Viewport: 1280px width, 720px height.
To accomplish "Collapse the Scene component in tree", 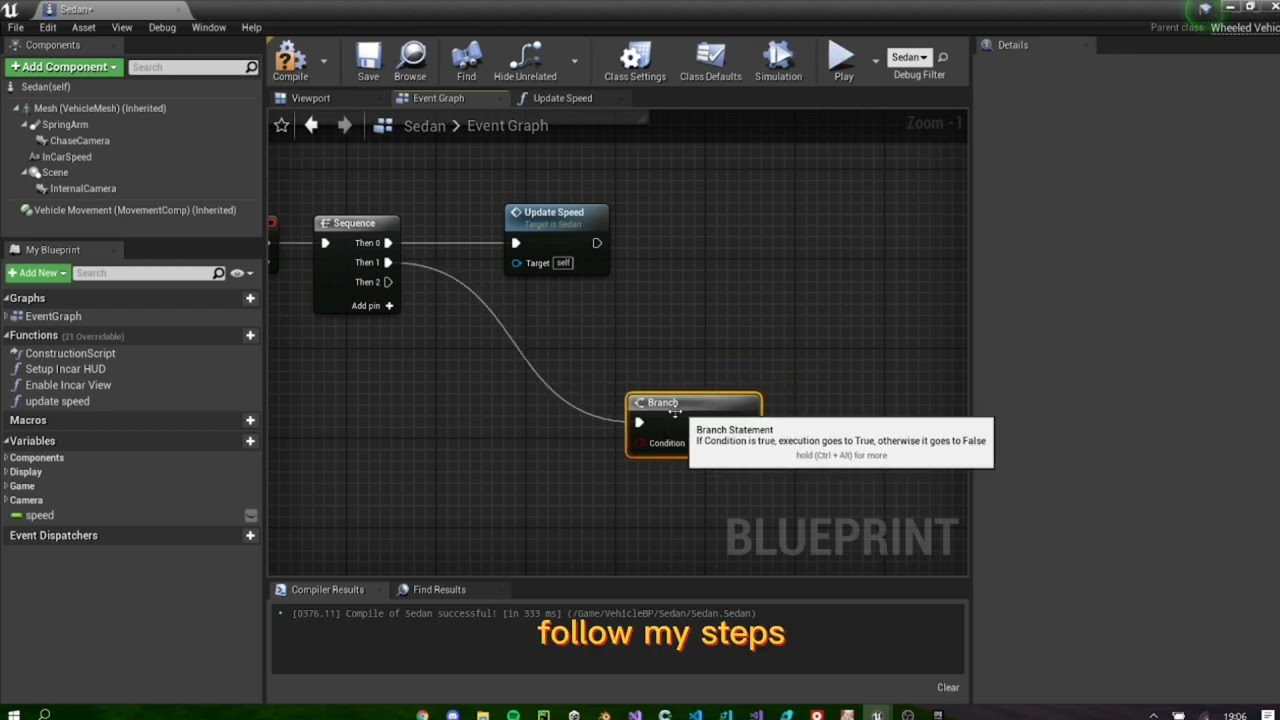I will [x=26, y=173].
